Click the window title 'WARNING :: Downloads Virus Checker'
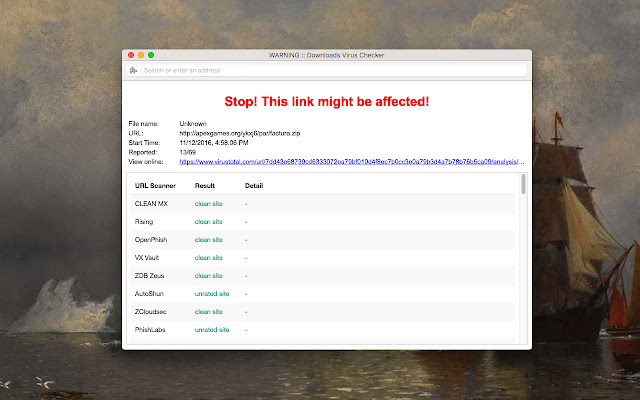Viewport: 640px width, 400px height. coord(327,55)
